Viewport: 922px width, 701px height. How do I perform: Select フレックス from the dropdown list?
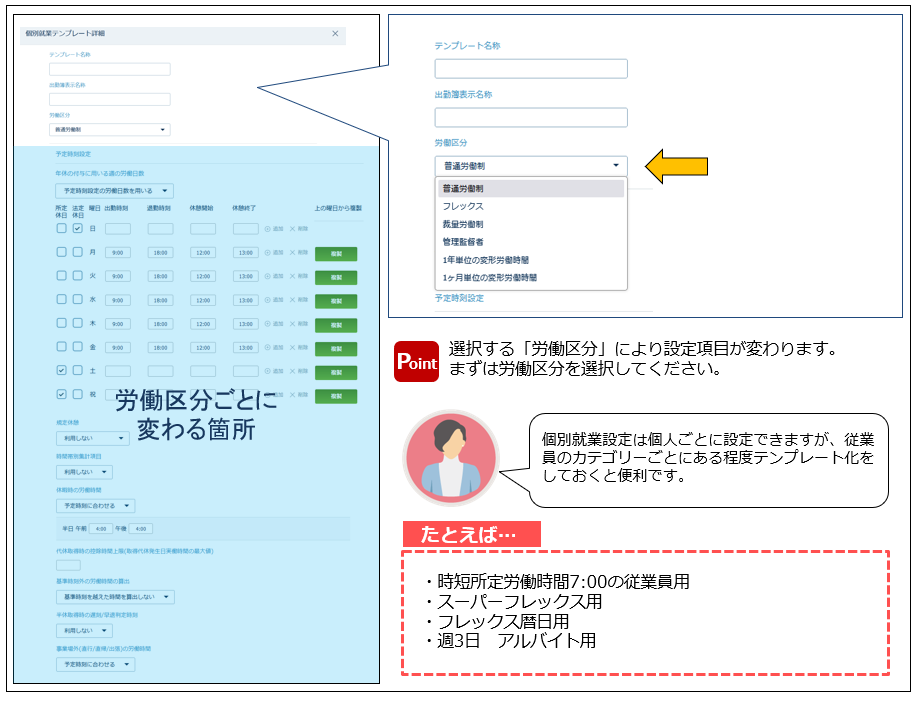click(463, 206)
